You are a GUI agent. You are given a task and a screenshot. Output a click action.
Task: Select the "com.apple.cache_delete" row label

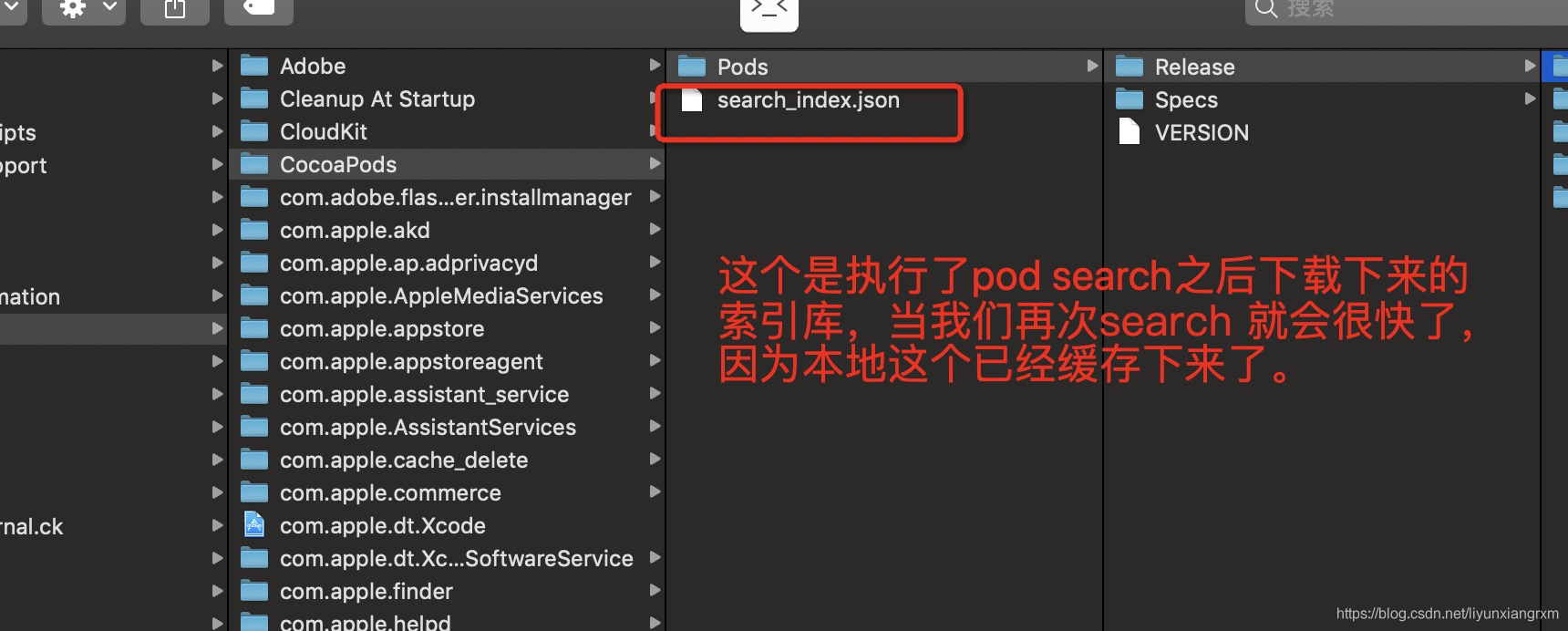point(404,460)
